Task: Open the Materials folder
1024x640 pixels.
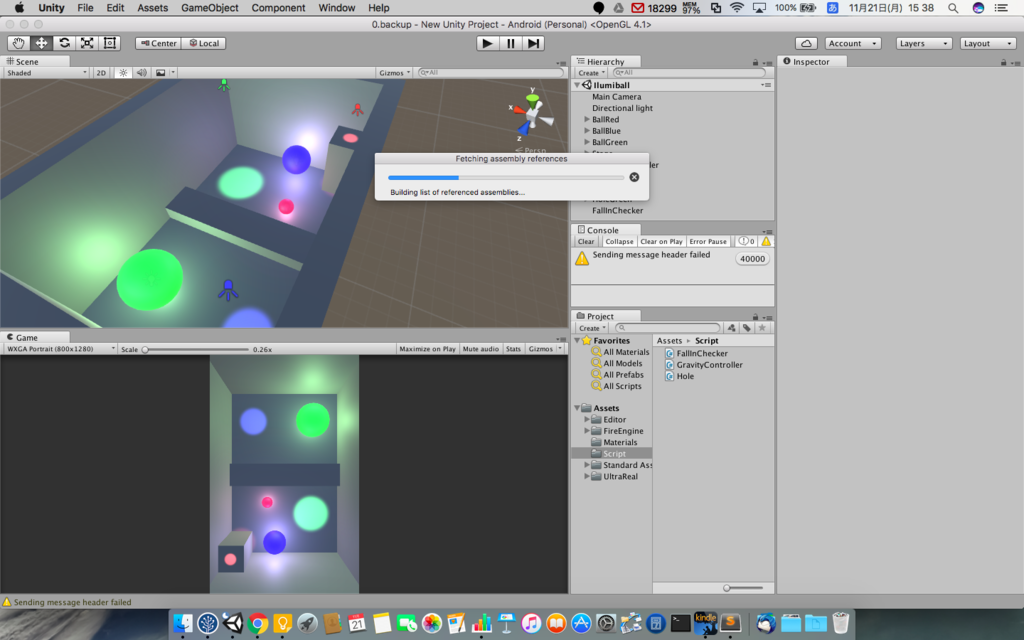Action: point(620,442)
